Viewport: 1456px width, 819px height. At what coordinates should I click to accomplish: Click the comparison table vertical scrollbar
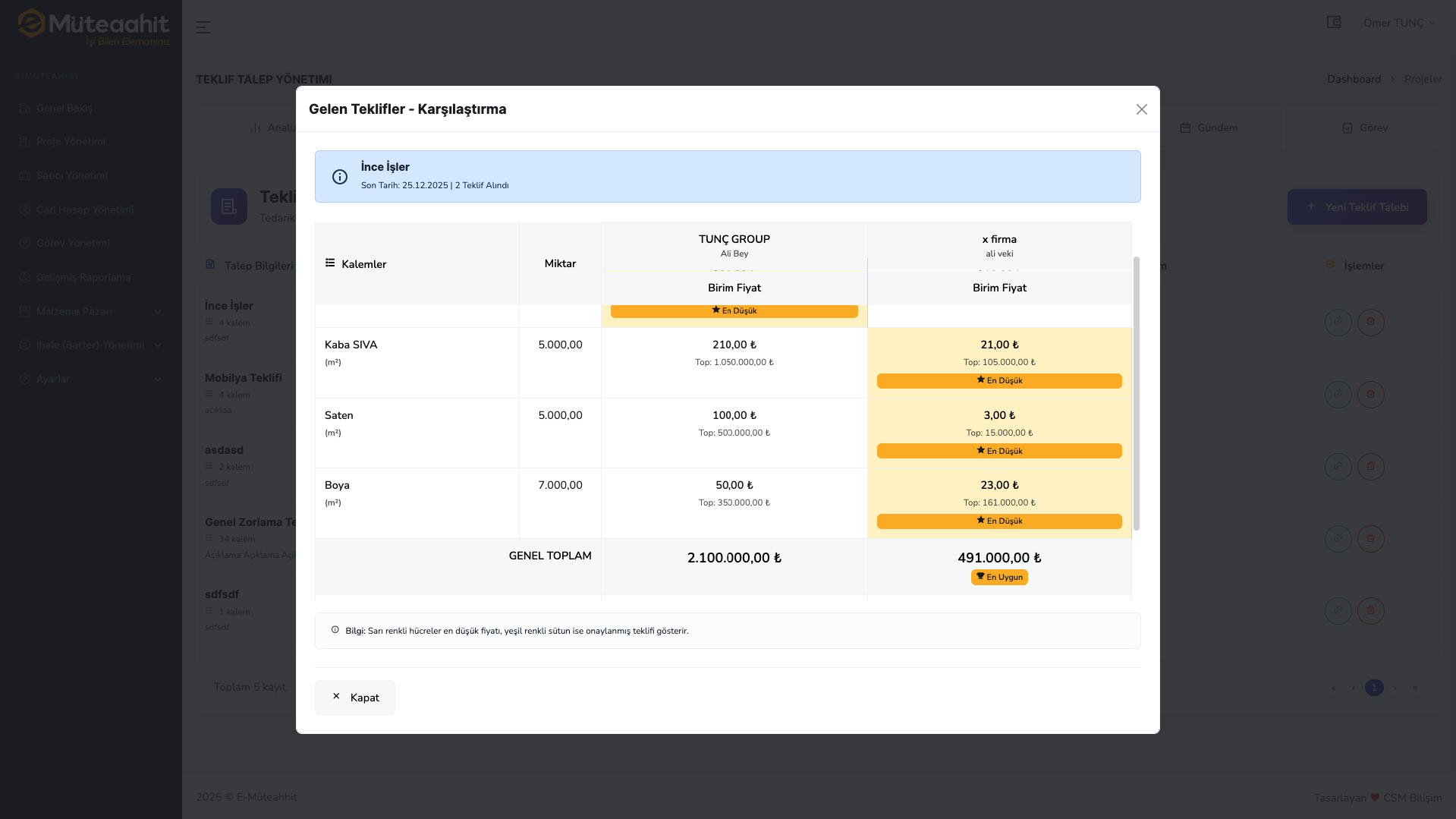1136,393
